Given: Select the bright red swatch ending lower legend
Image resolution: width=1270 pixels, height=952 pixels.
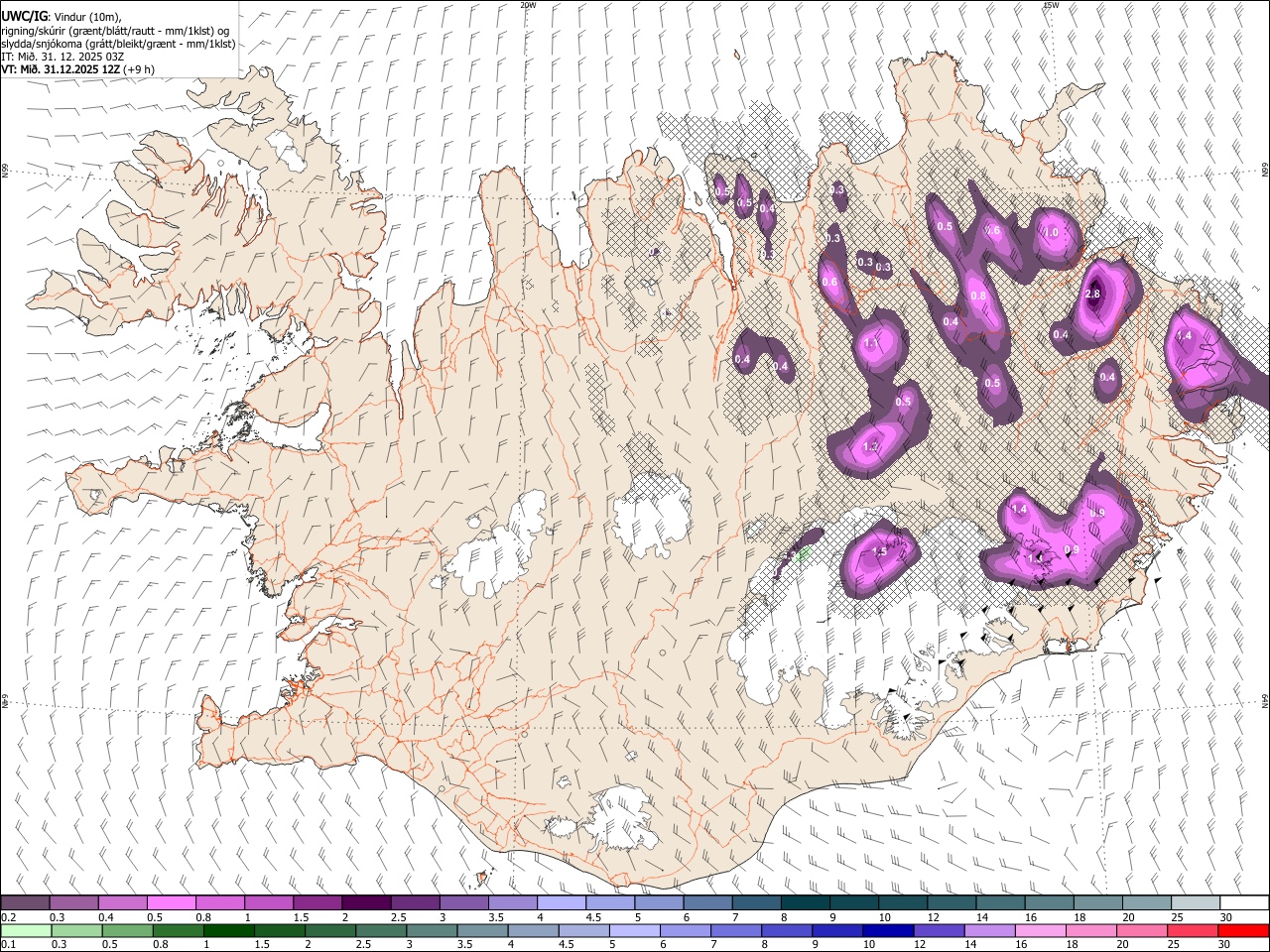Looking at the screenshot, I should pyautogui.click(x=1245, y=930).
